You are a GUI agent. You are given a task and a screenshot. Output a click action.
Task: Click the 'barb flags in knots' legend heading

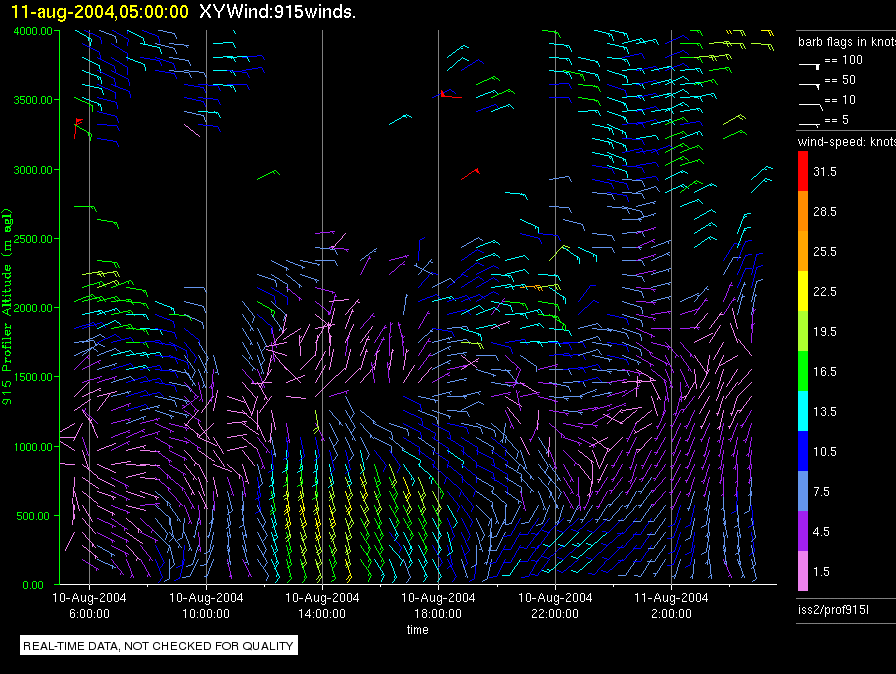pyautogui.click(x=847, y=42)
